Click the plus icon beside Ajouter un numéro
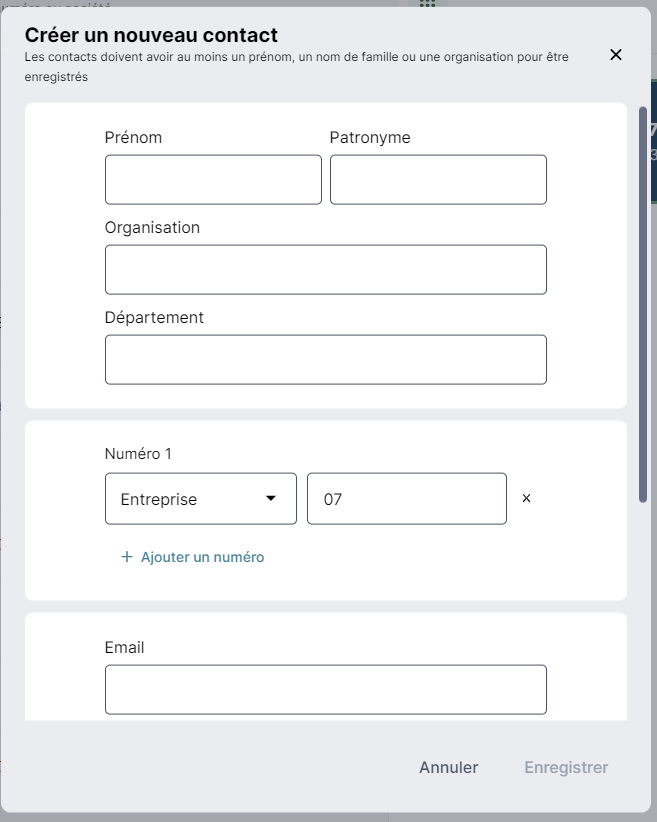657x822 pixels. (x=126, y=557)
